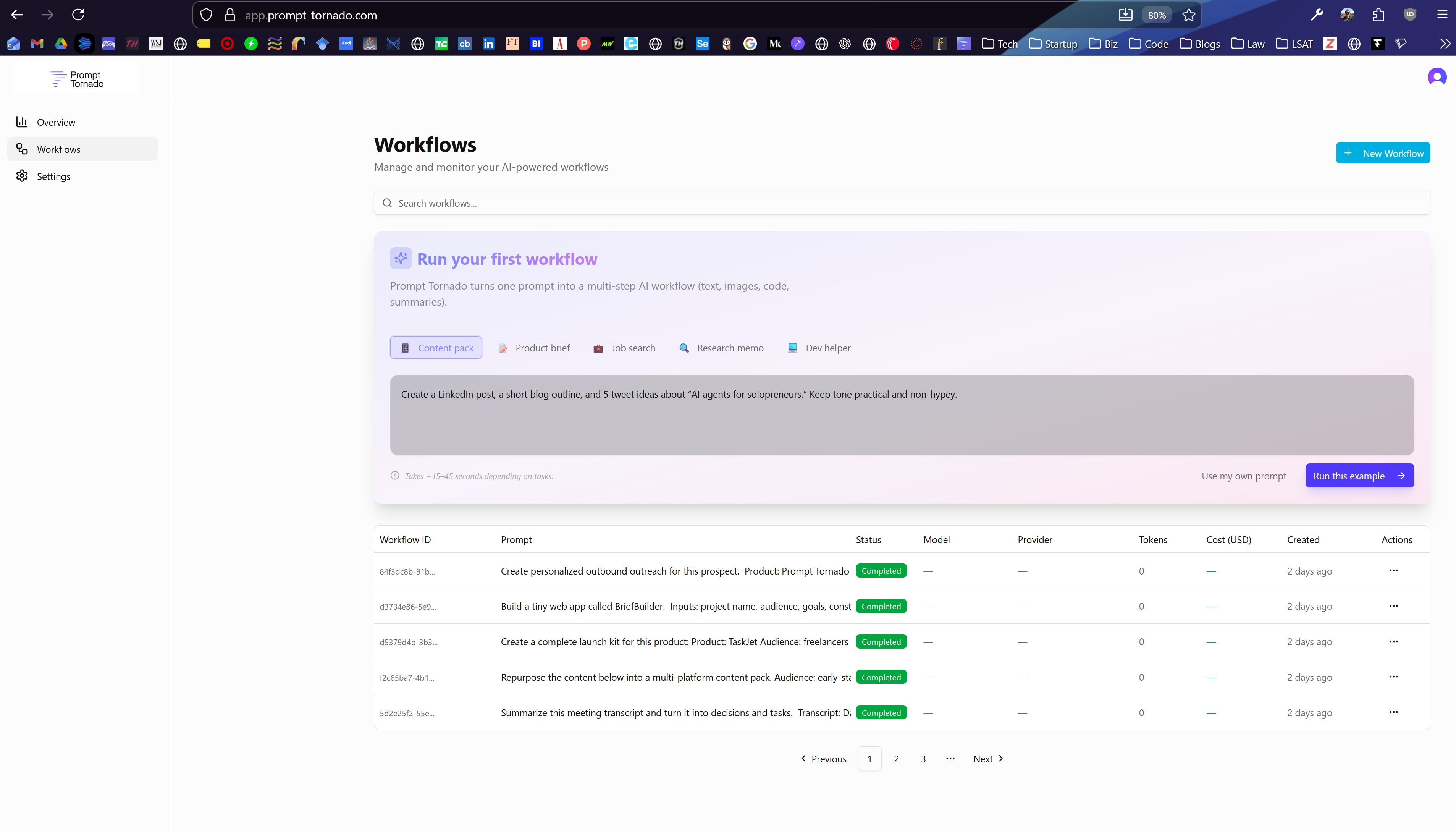Open browser extensions puzzle icon
1456x832 pixels.
[1378, 15]
